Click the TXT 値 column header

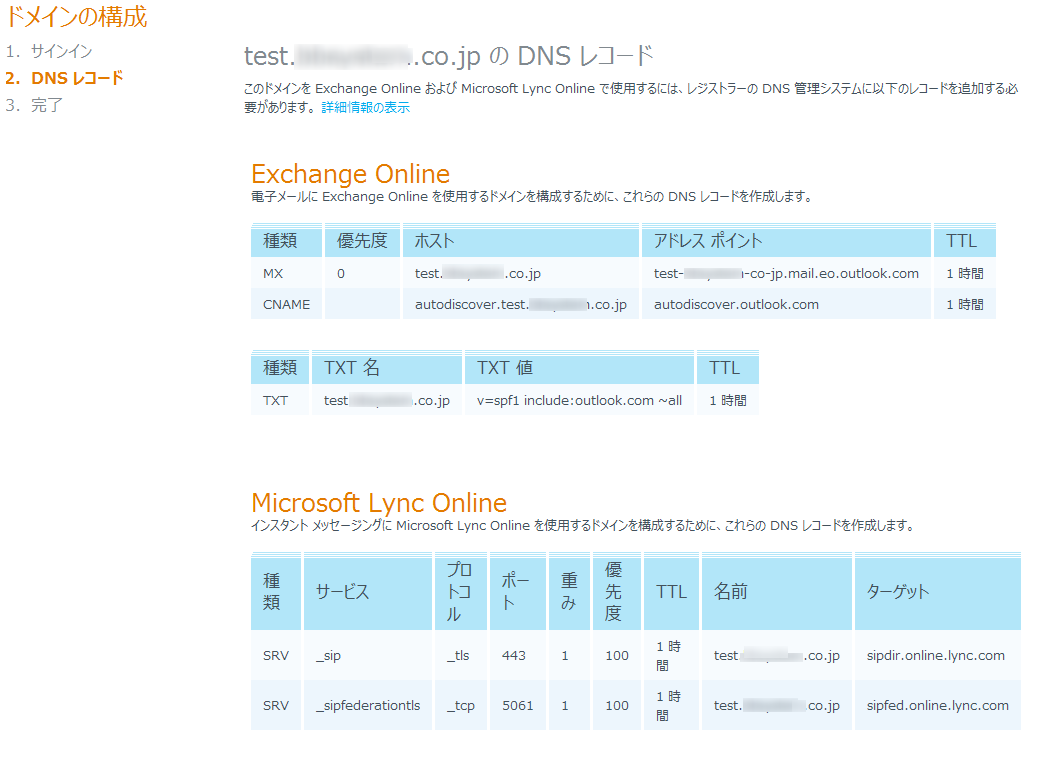pos(579,368)
